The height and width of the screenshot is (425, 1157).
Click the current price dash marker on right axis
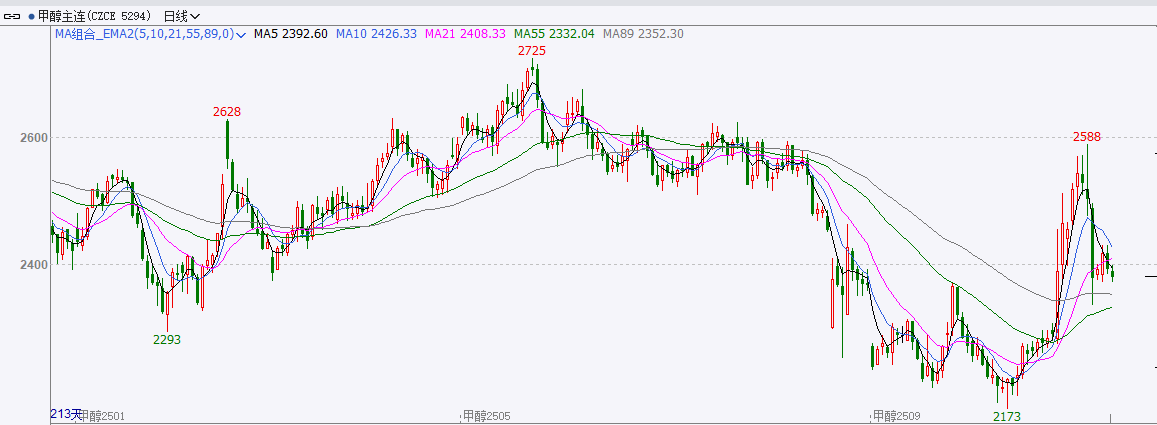1150,276
